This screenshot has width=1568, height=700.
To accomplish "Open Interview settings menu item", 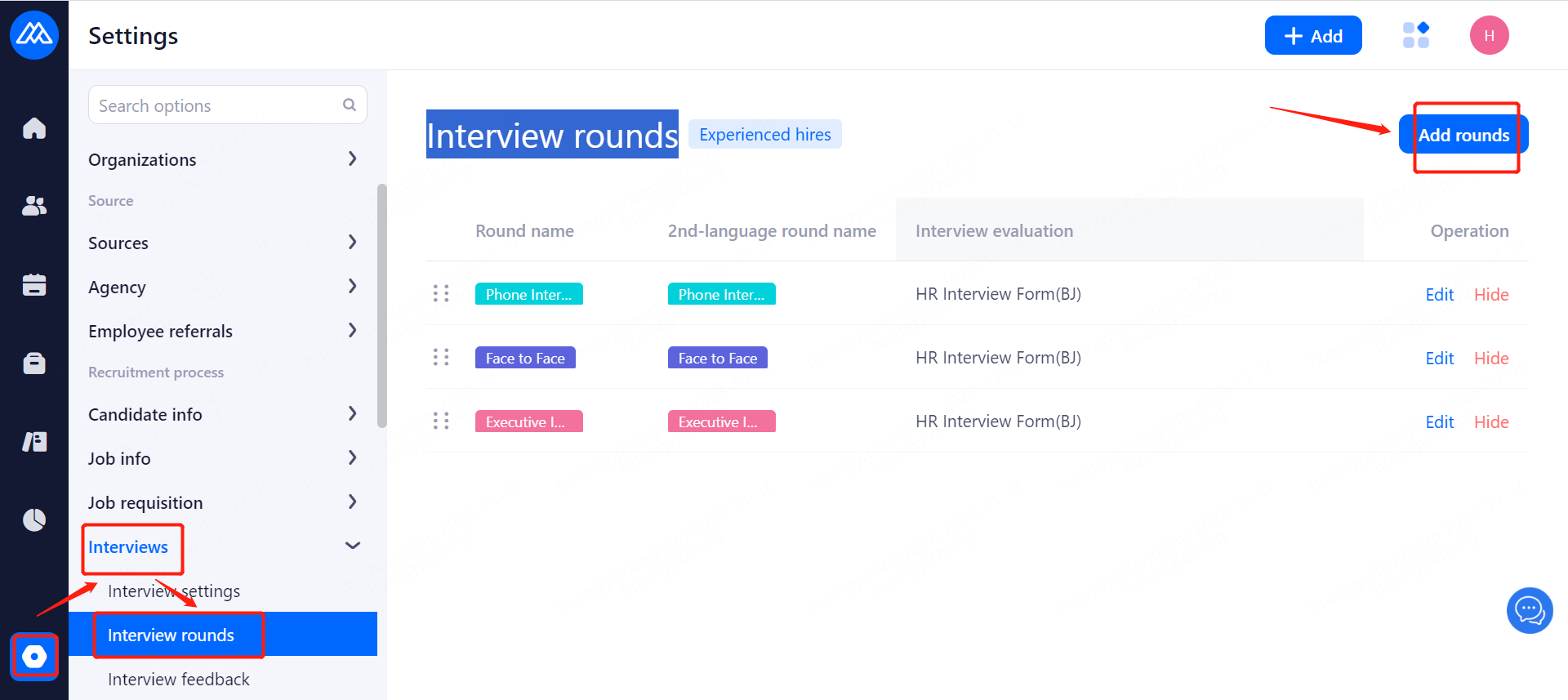I will coord(174,591).
